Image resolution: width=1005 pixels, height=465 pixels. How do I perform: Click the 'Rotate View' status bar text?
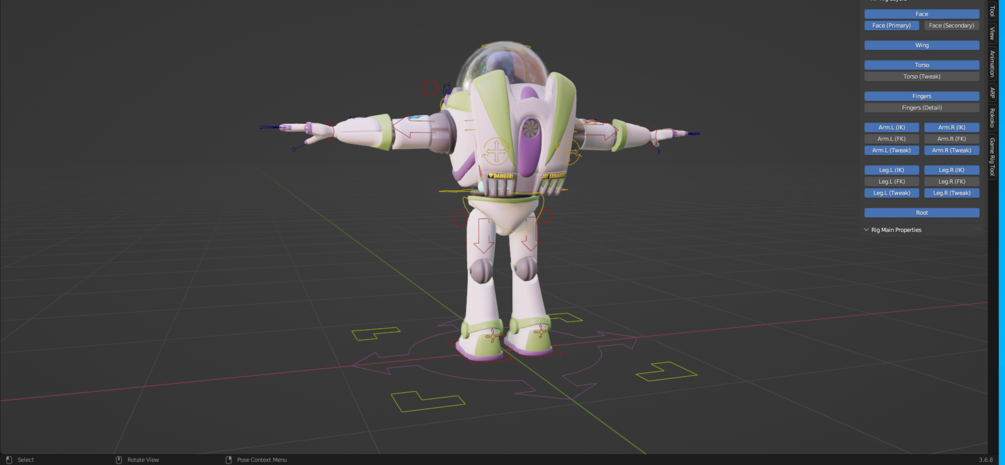[x=143, y=460]
